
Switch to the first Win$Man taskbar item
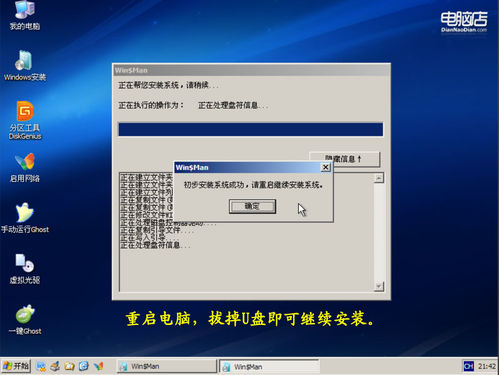(166, 366)
